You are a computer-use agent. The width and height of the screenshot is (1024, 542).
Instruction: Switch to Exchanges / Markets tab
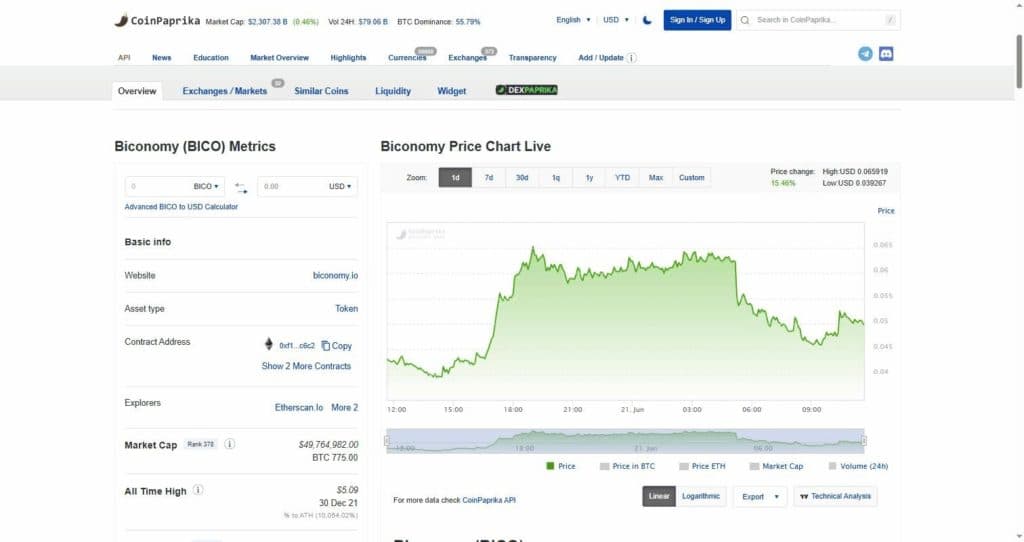pyautogui.click(x=225, y=91)
